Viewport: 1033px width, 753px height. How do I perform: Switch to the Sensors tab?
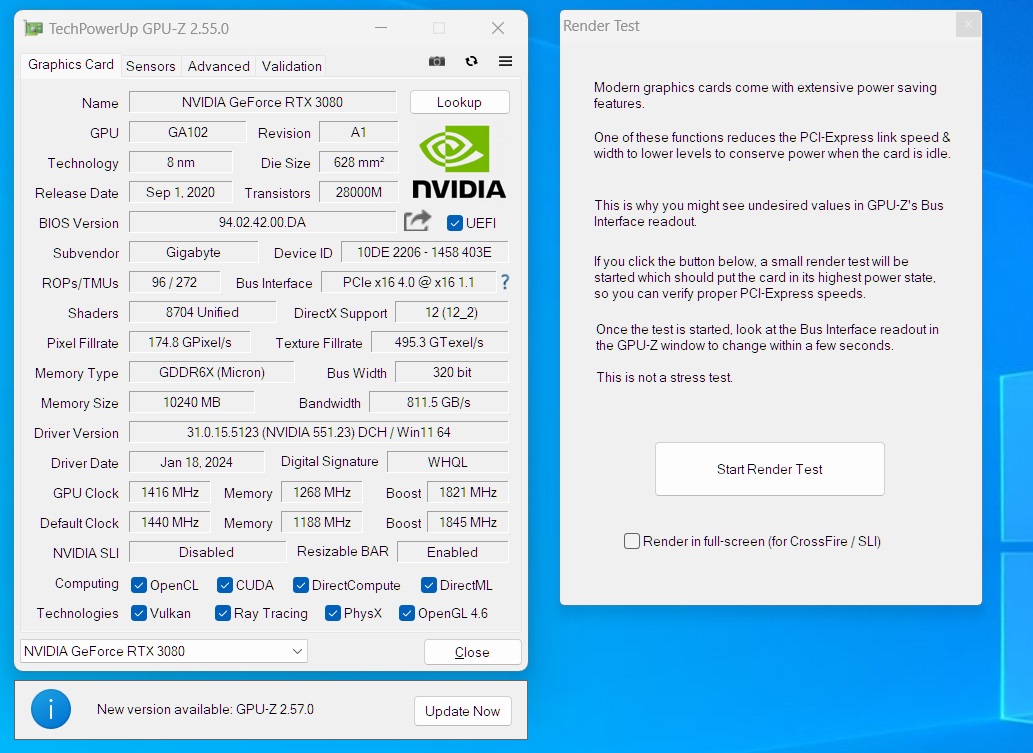(x=151, y=66)
